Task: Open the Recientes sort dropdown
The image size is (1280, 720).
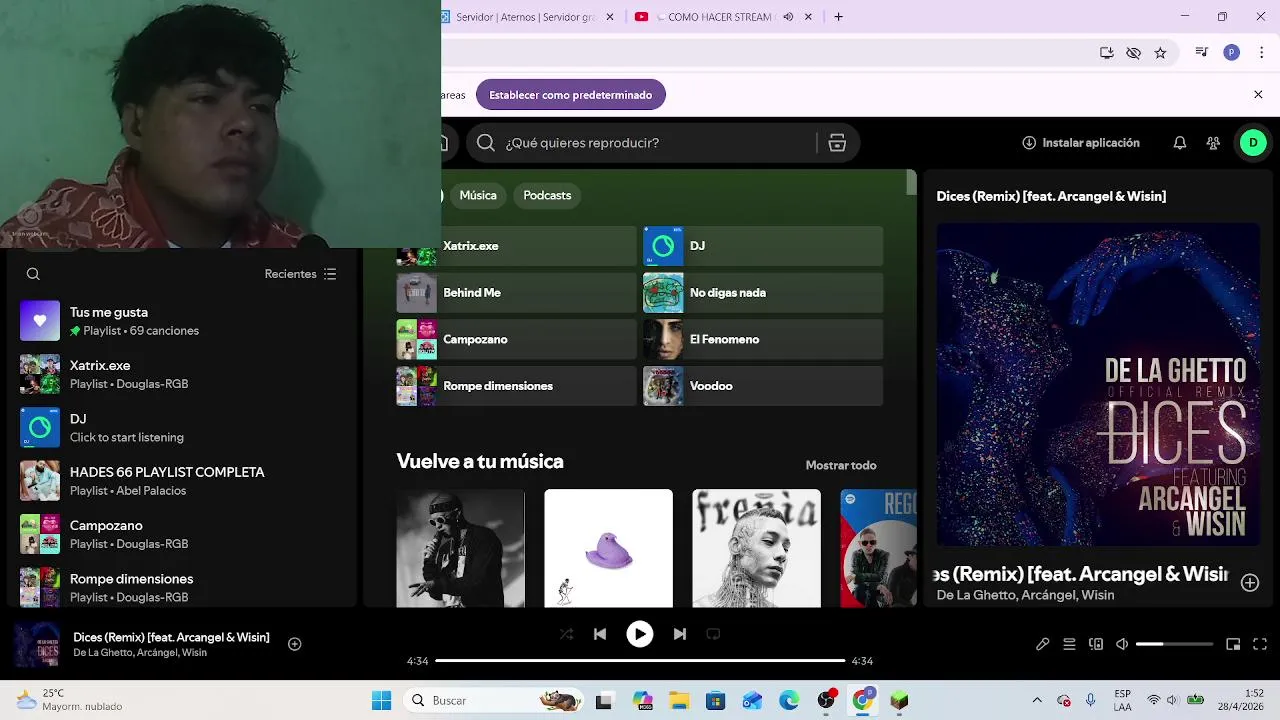Action: [300, 274]
